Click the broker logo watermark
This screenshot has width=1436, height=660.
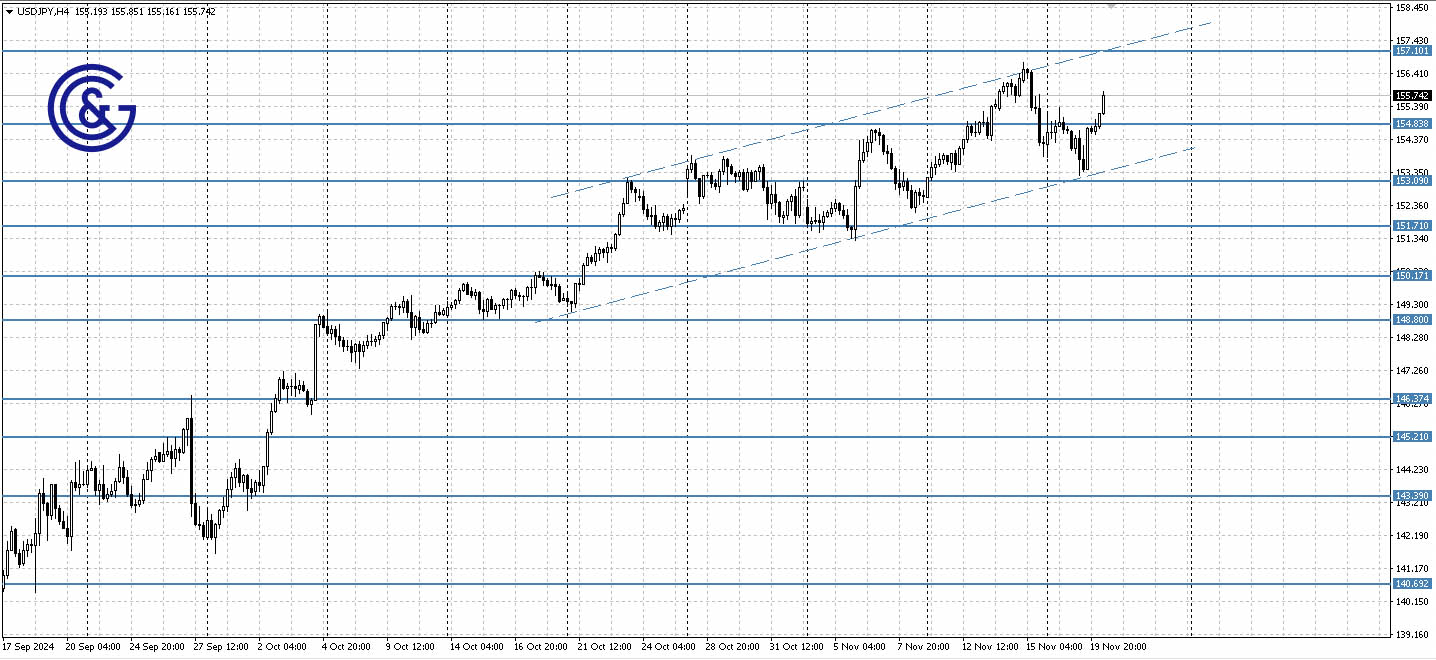pyautogui.click(x=90, y=105)
